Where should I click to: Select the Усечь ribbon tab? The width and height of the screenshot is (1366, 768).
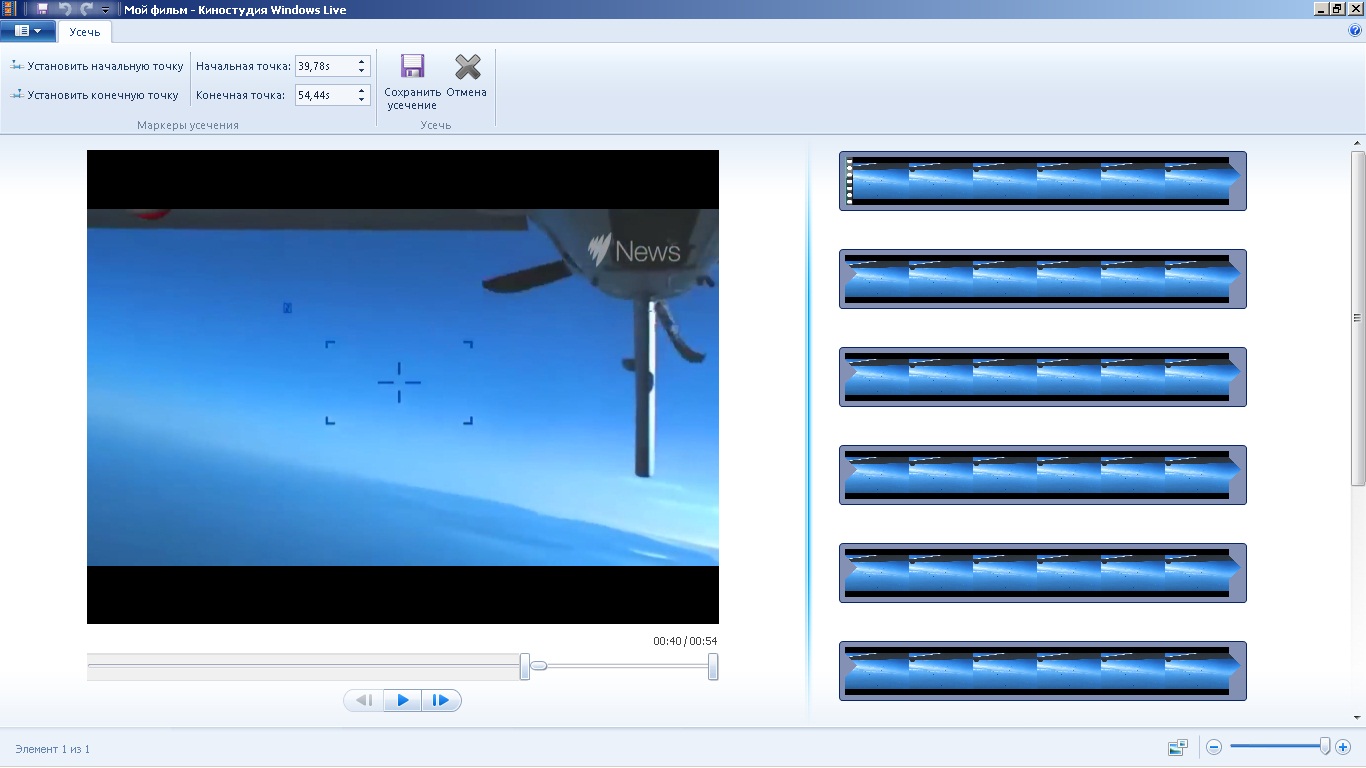pyautogui.click(x=85, y=32)
